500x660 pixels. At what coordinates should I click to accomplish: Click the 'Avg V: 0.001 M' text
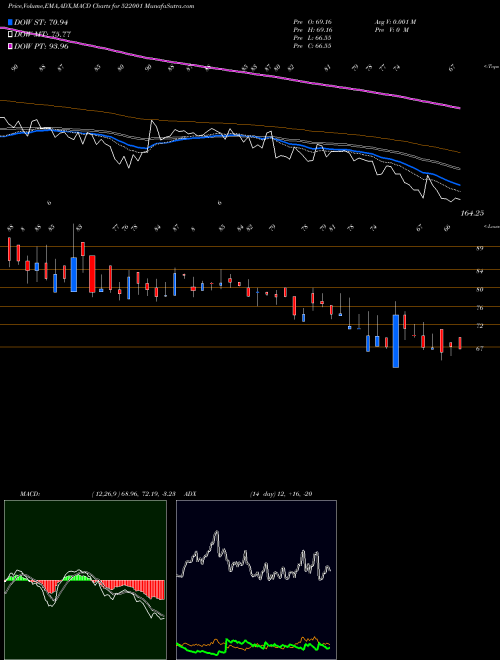(395, 22)
